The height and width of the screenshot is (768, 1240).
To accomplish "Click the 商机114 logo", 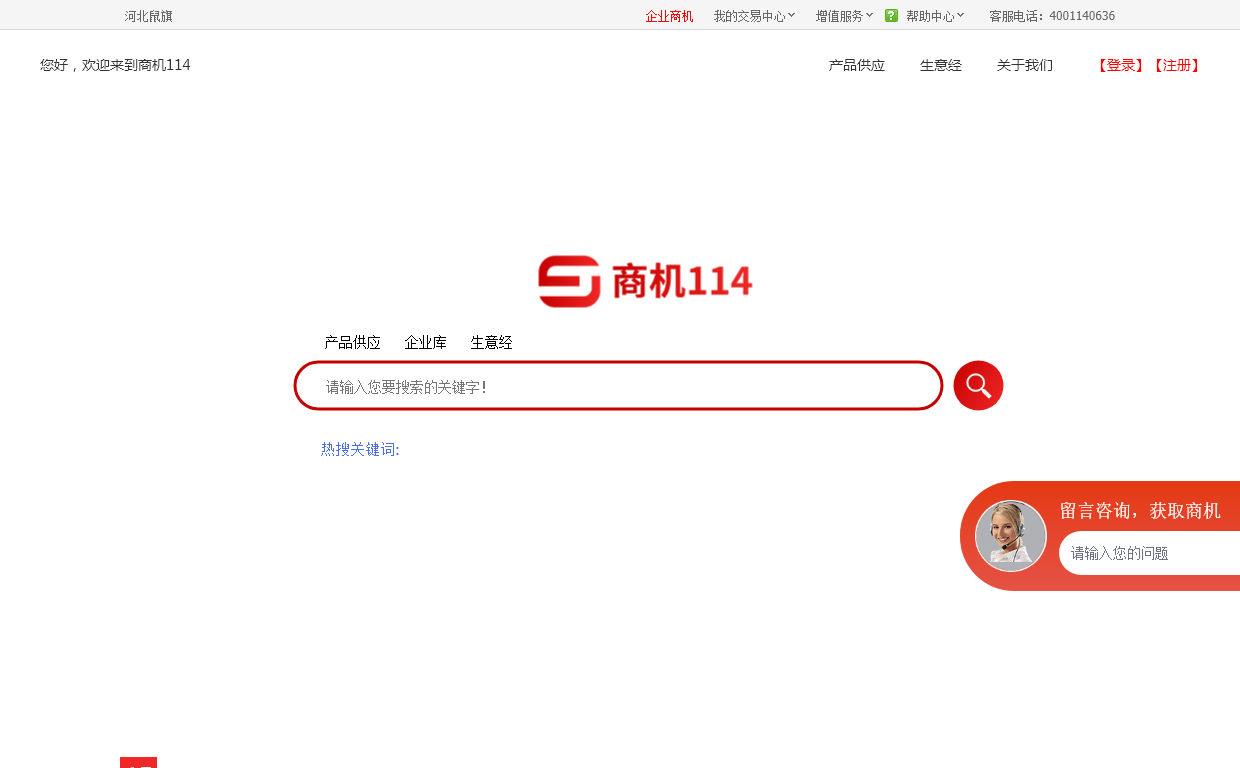I will click(645, 281).
